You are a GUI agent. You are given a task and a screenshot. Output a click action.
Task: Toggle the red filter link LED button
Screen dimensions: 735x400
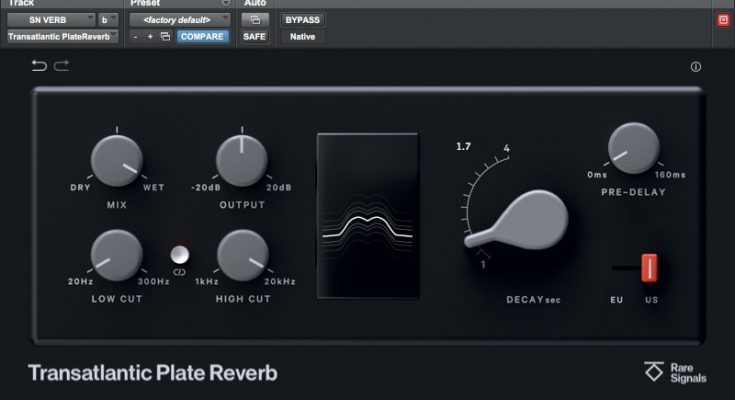pos(180,253)
